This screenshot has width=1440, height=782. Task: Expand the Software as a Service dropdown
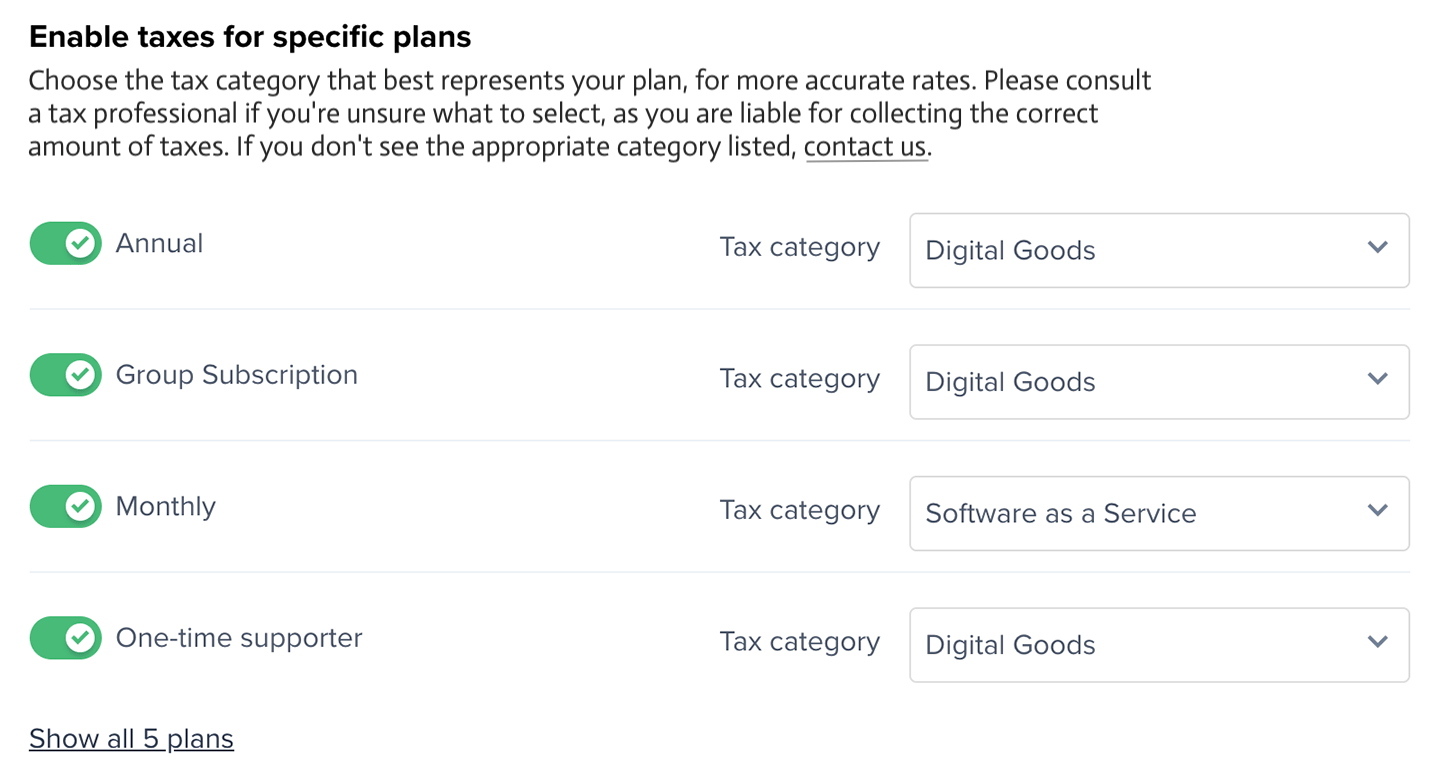click(1158, 513)
